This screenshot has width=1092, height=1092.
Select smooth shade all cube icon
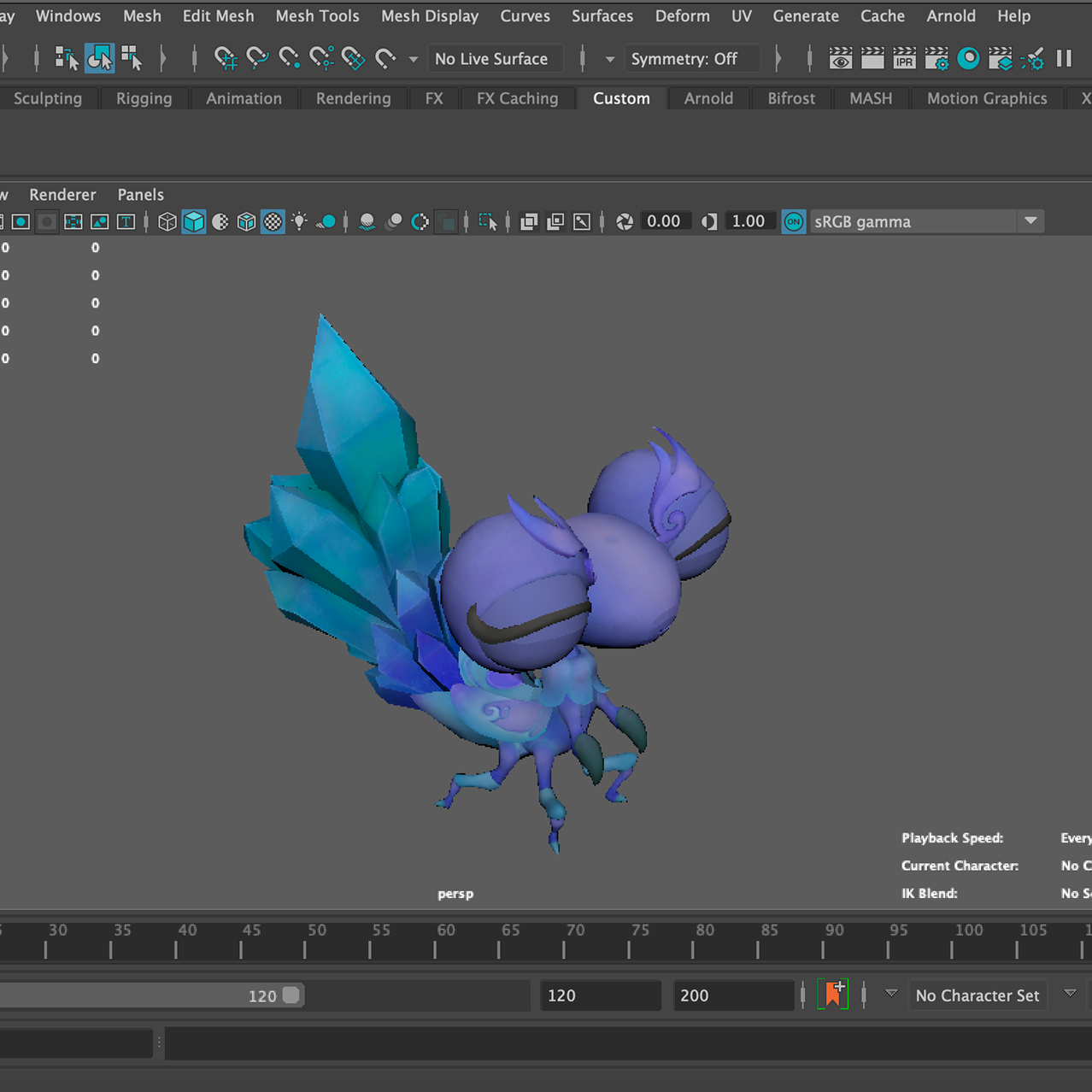pos(194,222)
